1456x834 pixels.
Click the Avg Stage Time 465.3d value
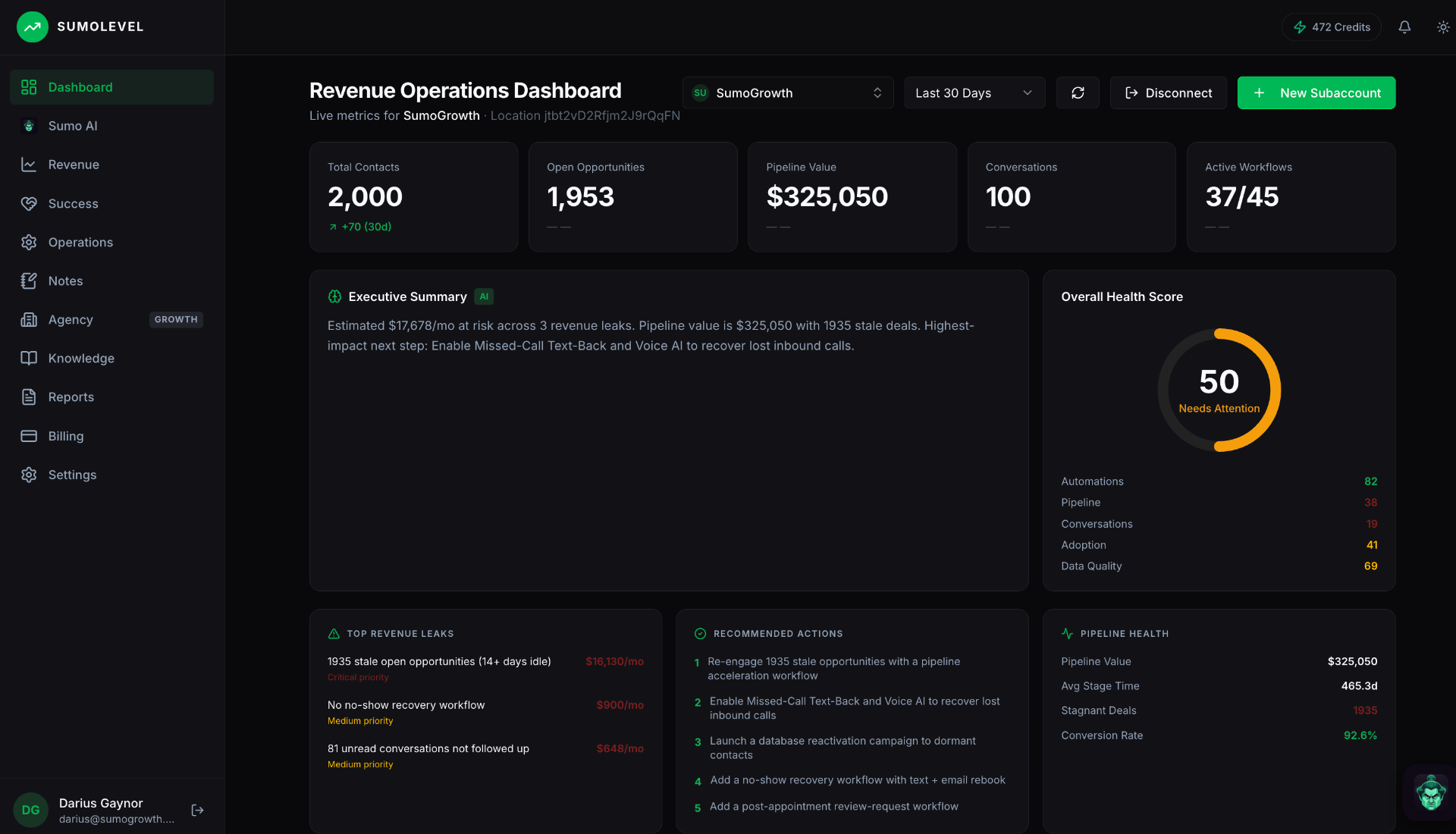1359,686
